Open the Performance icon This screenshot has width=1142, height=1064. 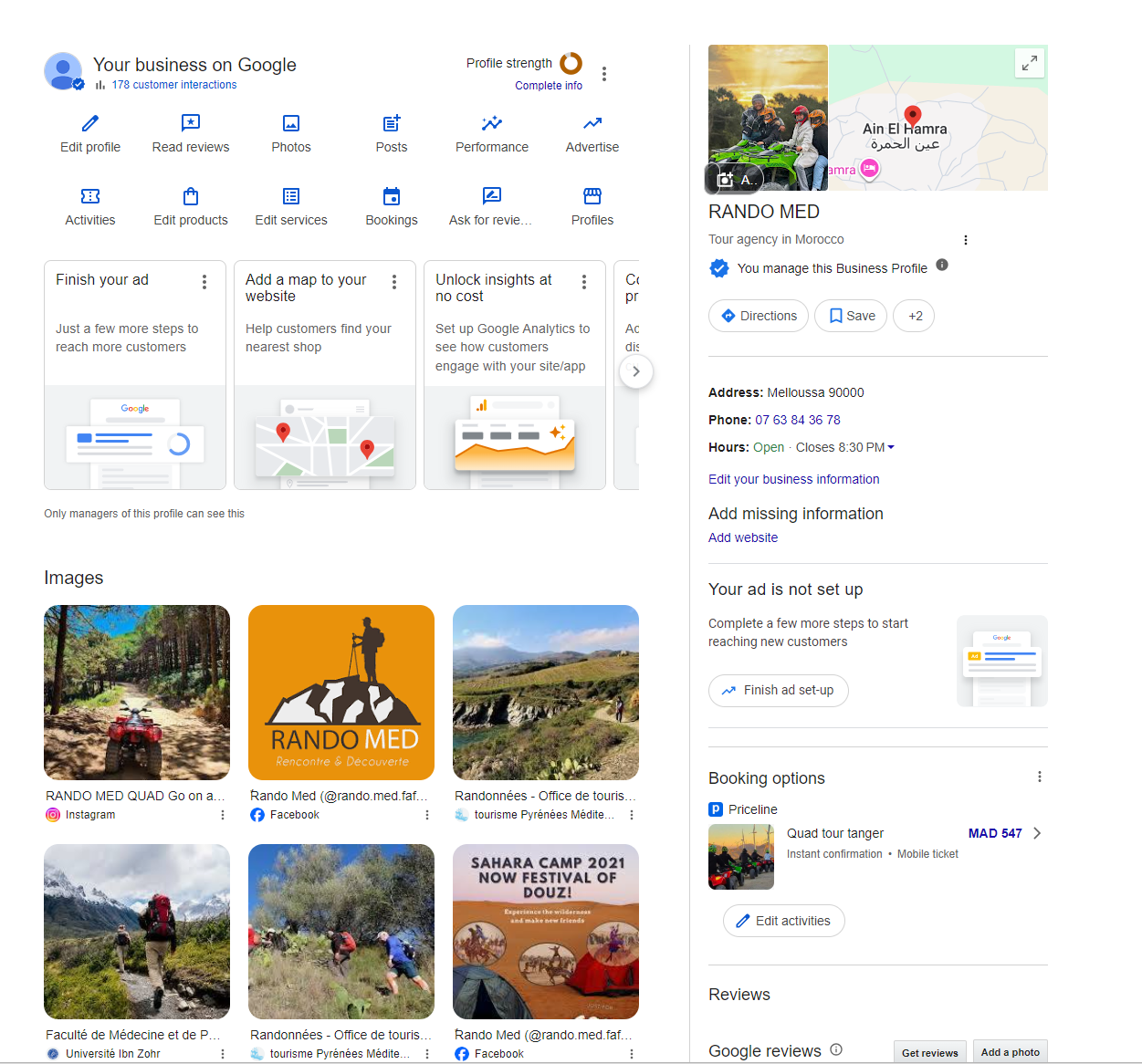492,123
